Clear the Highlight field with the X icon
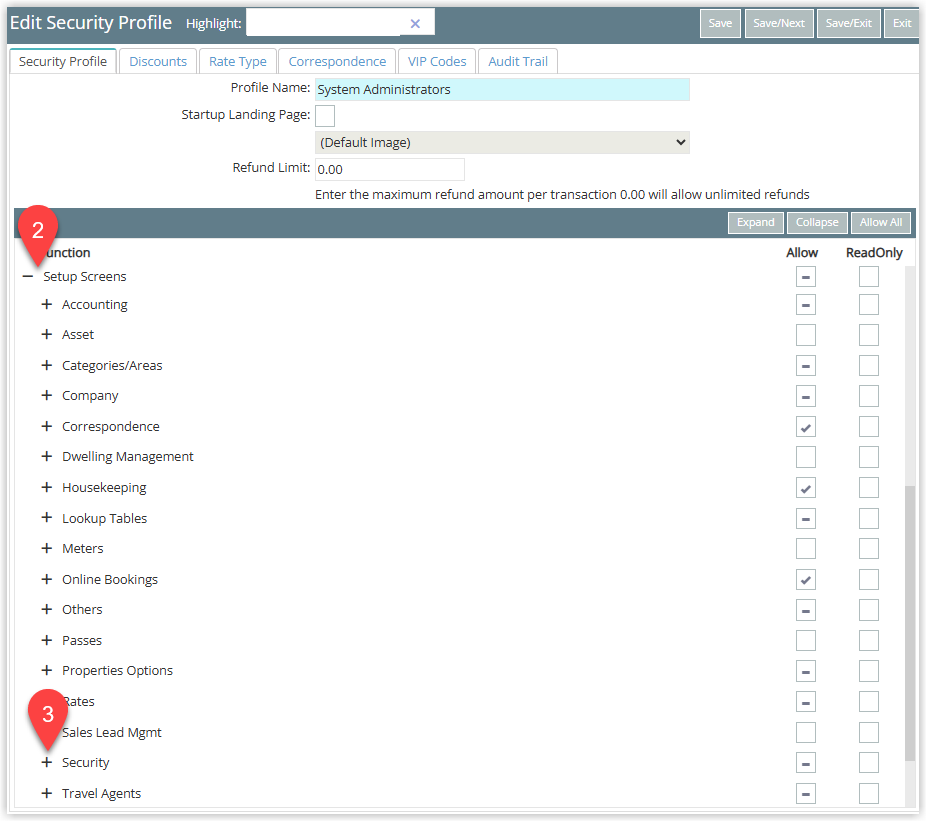 415,24
